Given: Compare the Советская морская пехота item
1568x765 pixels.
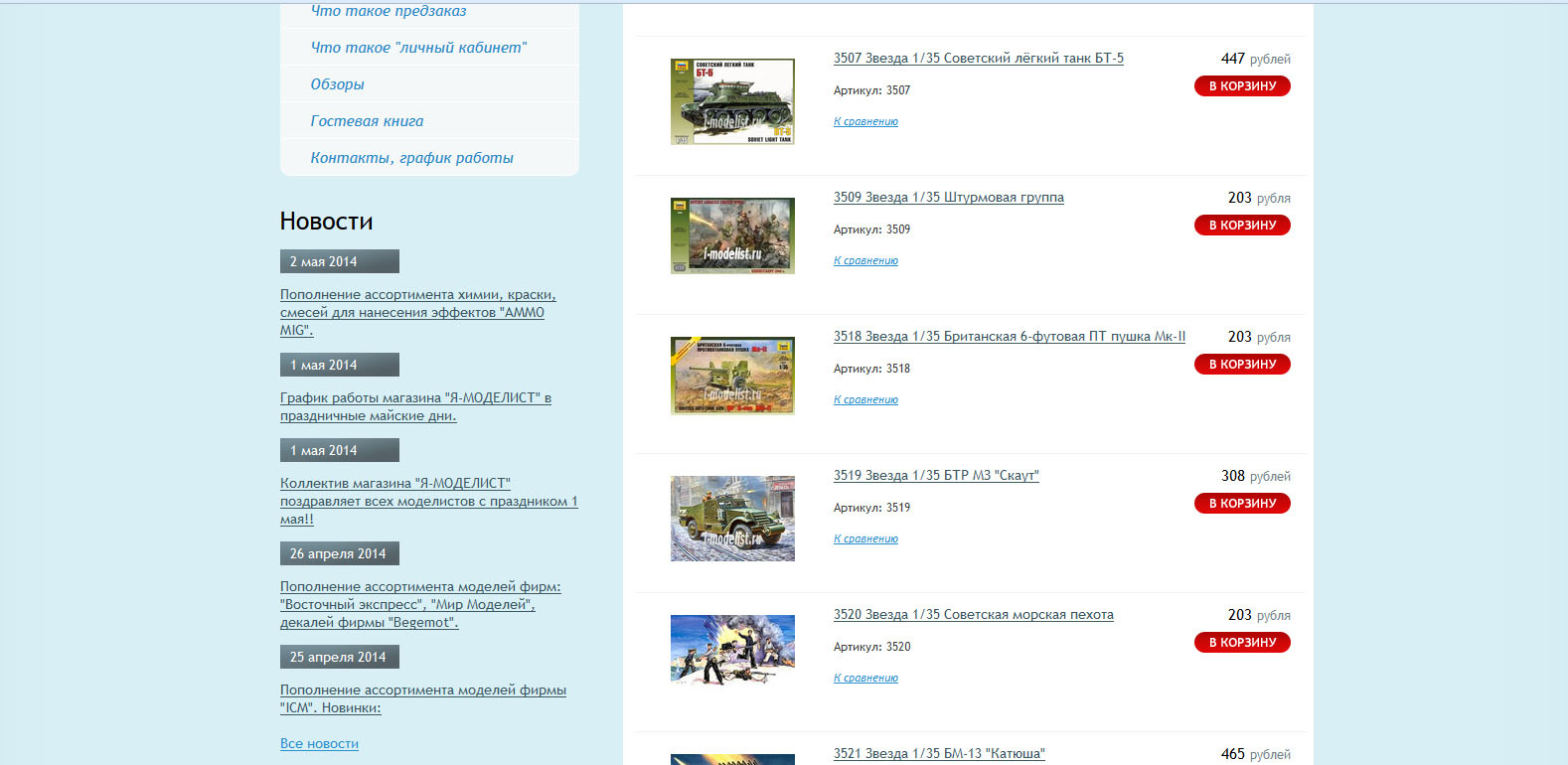Looking at the screenshot, I should [x=865, y=678].
